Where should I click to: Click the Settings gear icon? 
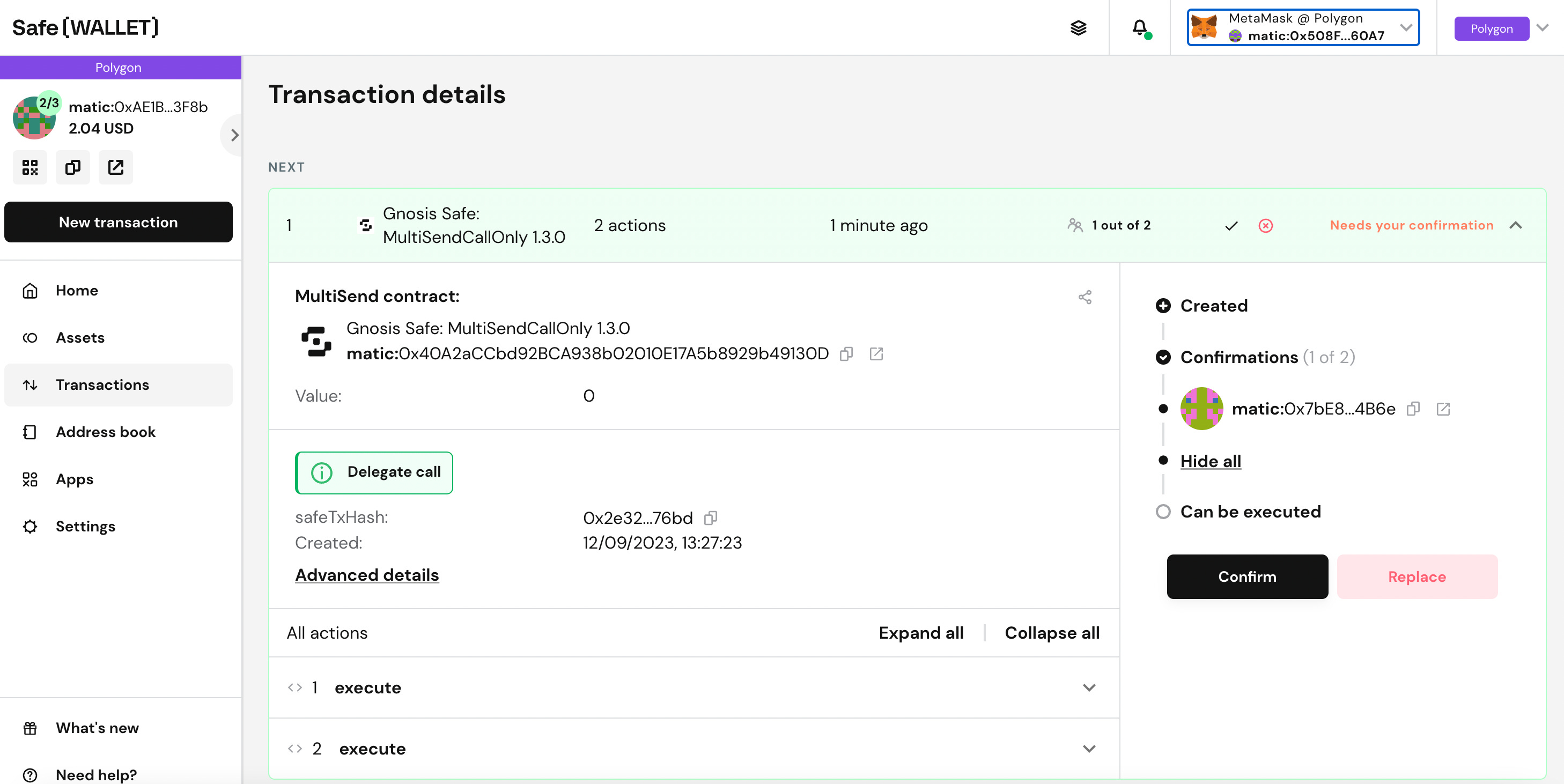pos(29,527)
